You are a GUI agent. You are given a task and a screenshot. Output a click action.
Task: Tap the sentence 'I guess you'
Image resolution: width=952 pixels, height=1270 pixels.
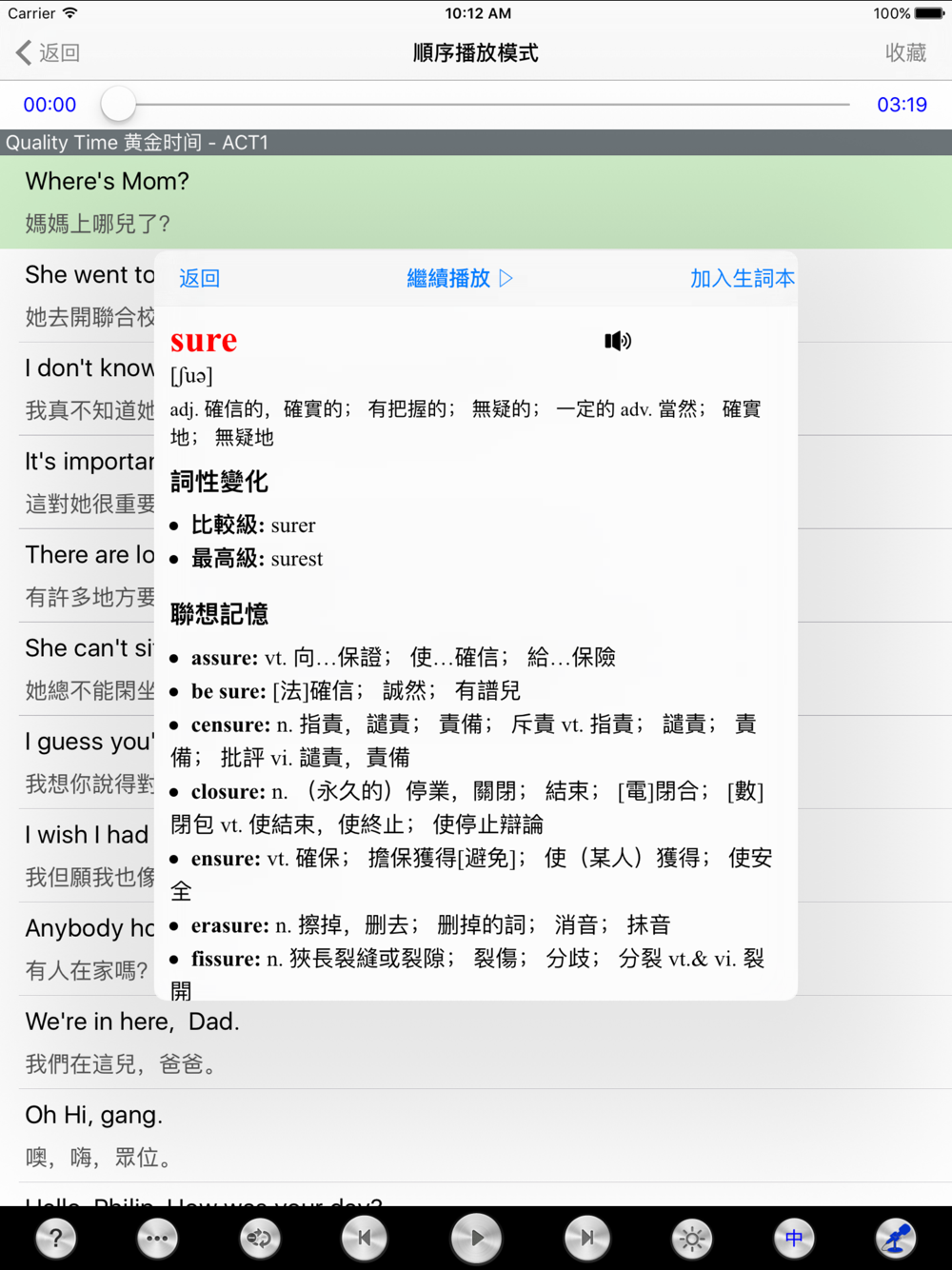89,742
